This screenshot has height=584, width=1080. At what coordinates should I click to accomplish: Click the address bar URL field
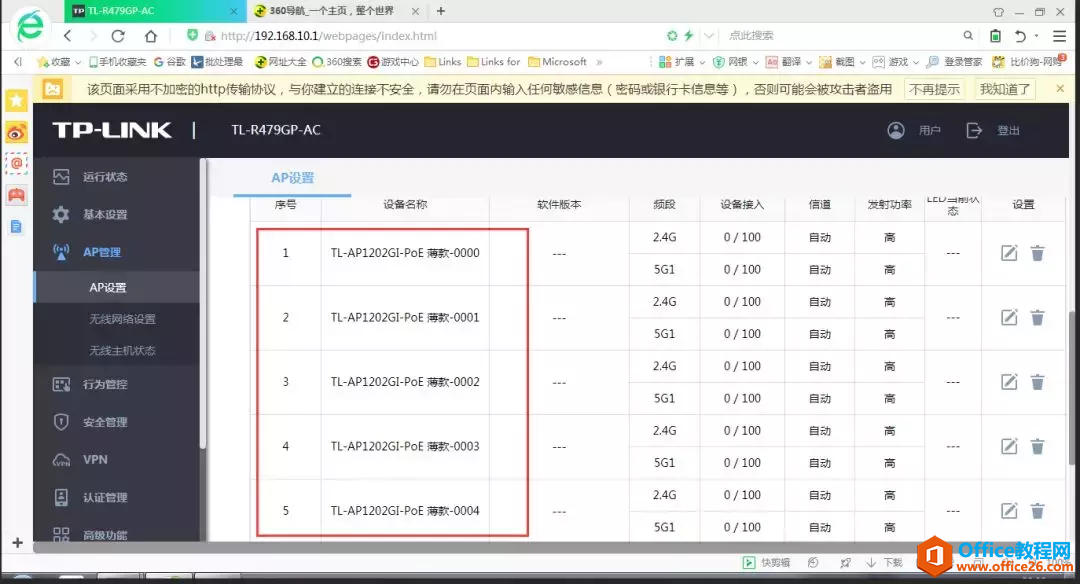(x=441, y=36)
